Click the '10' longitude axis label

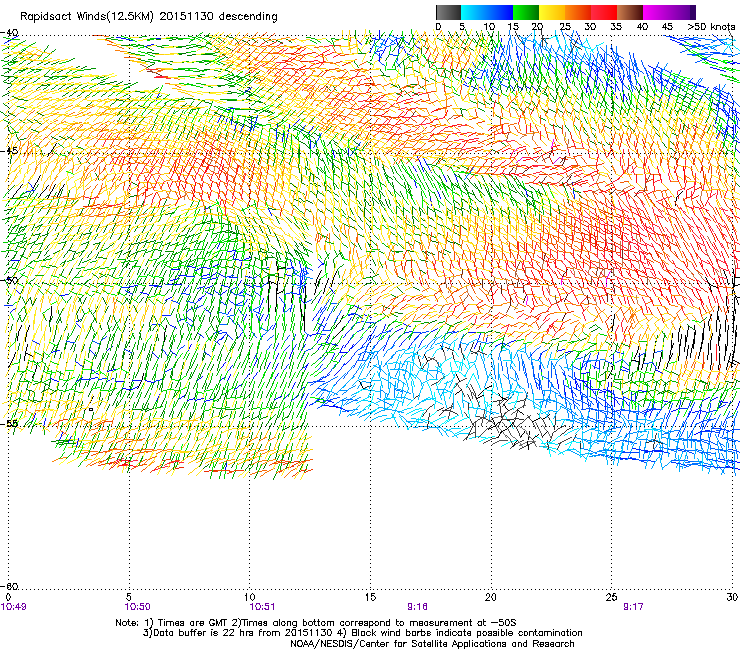click(x=249, y=597)
